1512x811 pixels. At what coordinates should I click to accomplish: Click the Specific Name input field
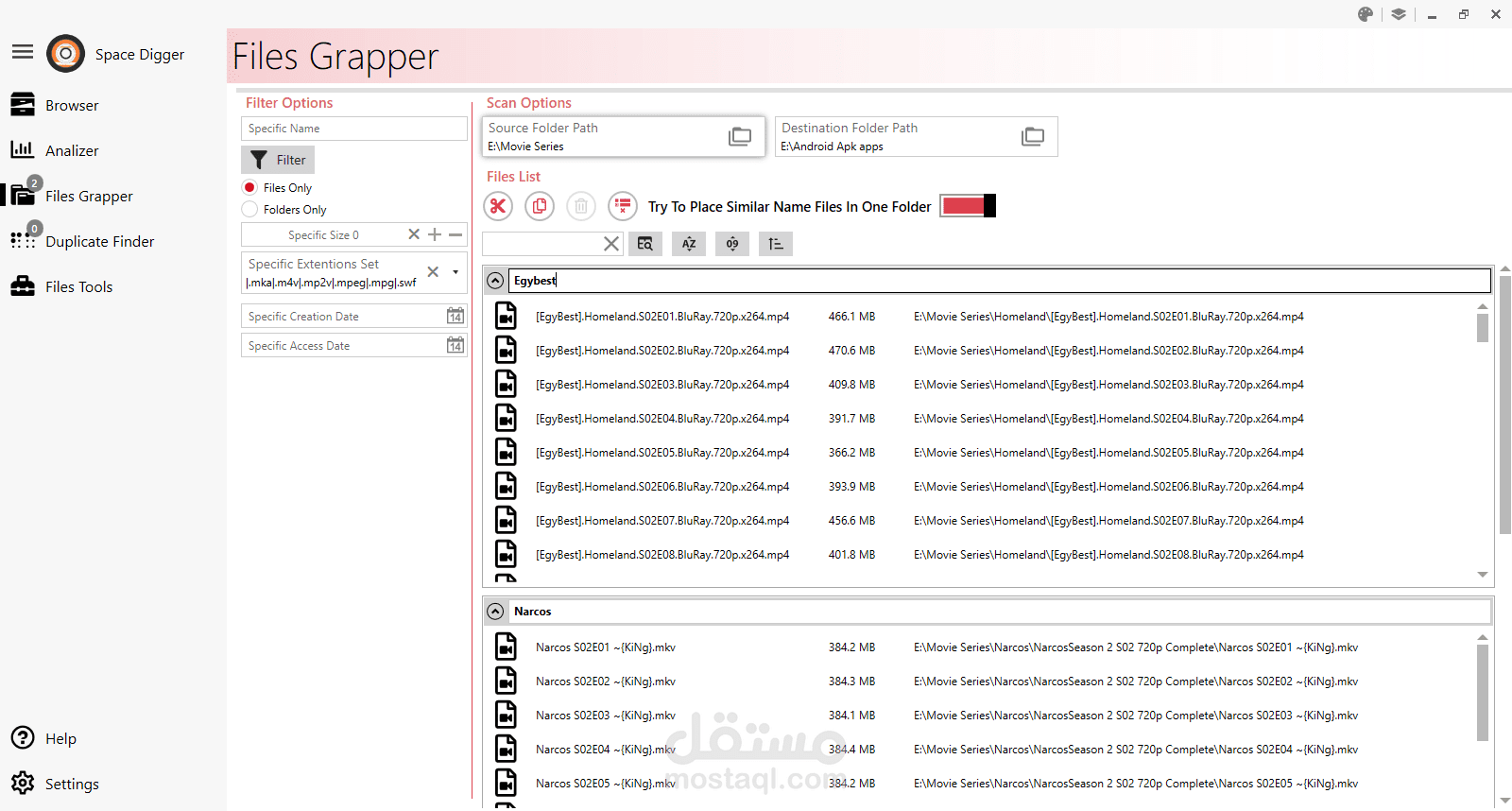click(x=354, y=129)
